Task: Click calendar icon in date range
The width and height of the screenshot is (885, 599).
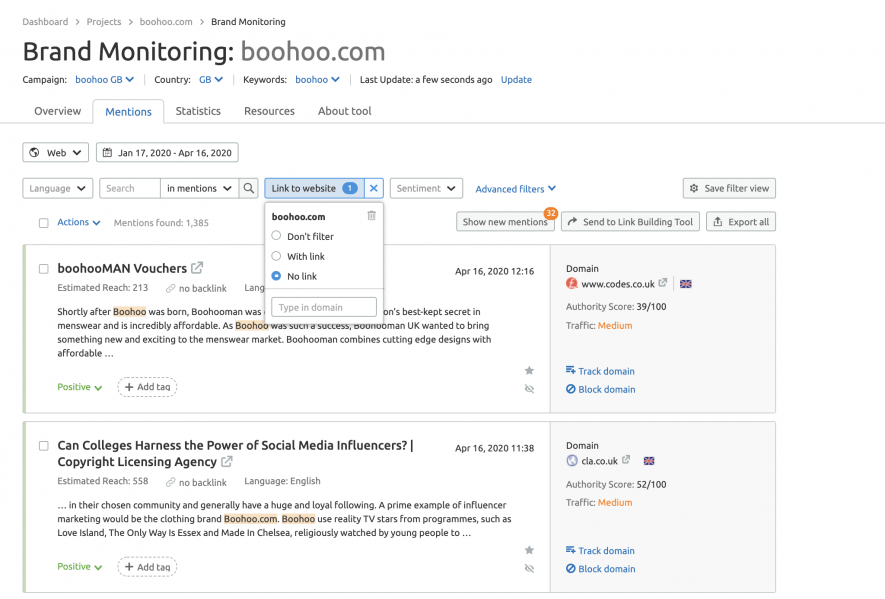Action: [x=107, y=152]
